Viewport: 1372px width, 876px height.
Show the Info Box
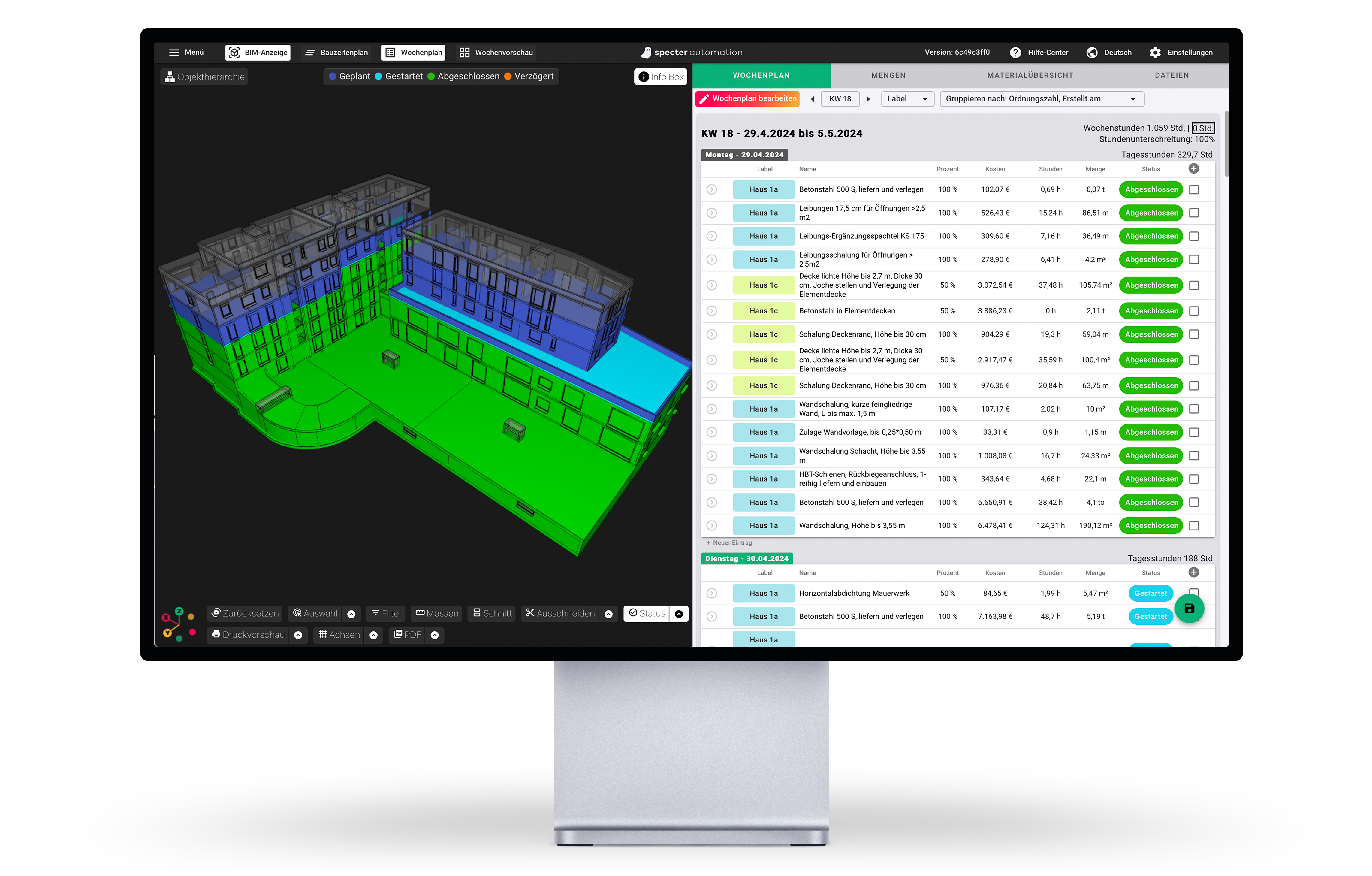660,77
